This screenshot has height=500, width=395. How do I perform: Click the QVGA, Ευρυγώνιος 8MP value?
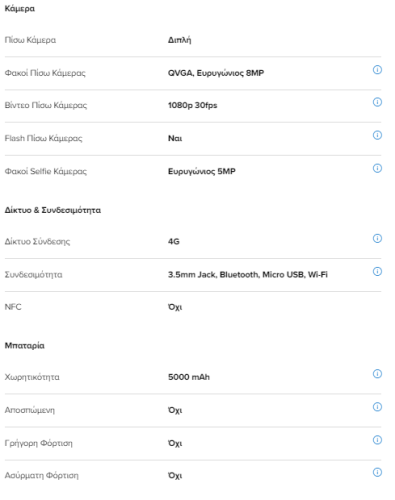pyautogui.click(x=216, y=73)
